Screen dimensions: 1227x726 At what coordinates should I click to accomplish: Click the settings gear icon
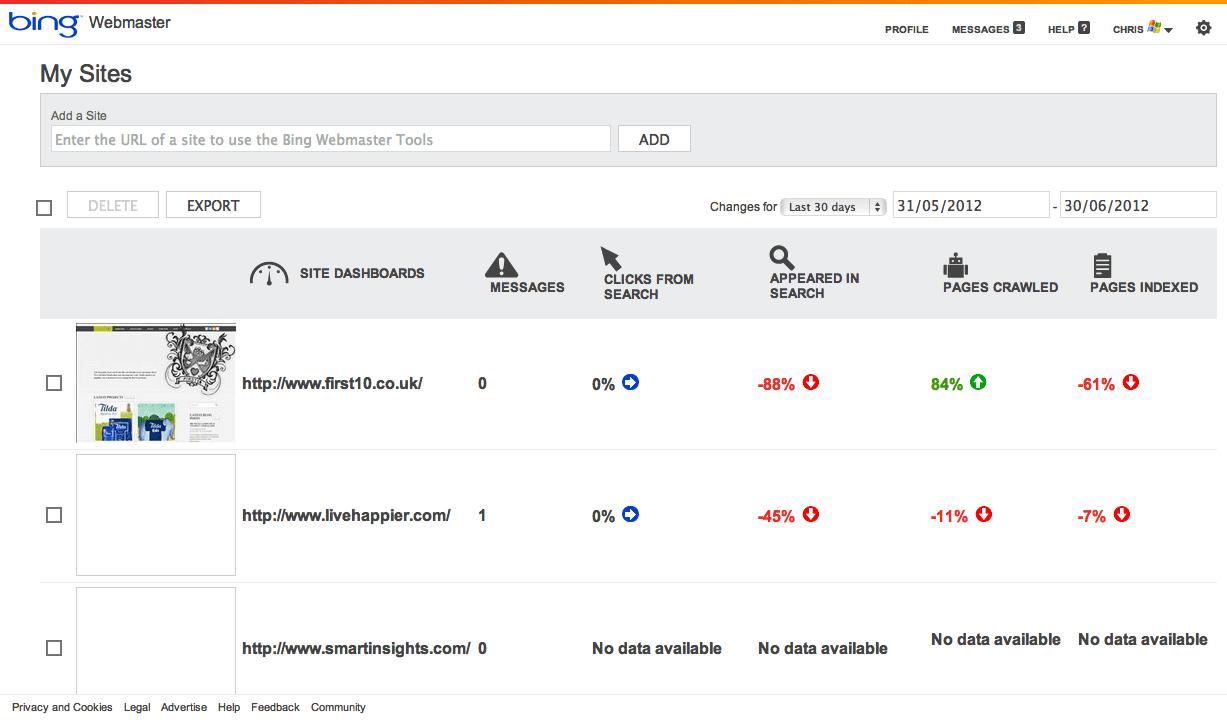1203,28
